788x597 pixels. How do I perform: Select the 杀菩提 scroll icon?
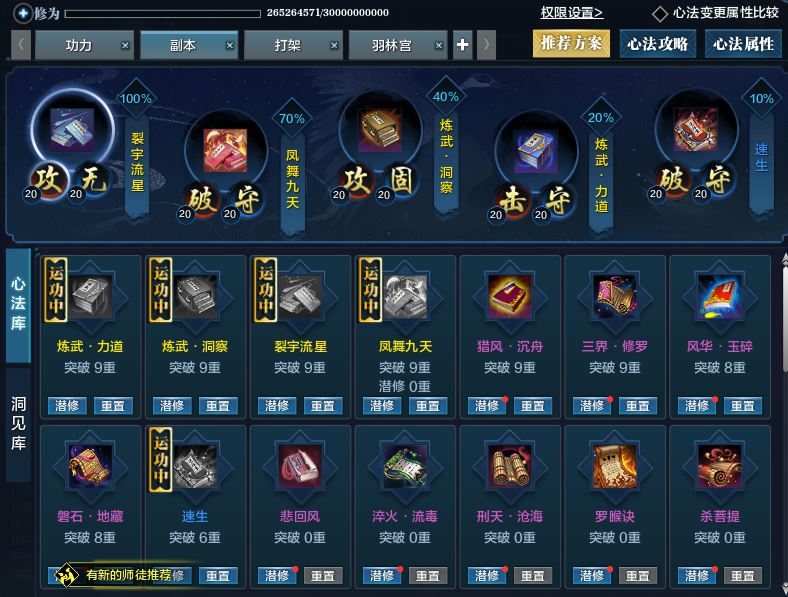[x=720, y=466]
